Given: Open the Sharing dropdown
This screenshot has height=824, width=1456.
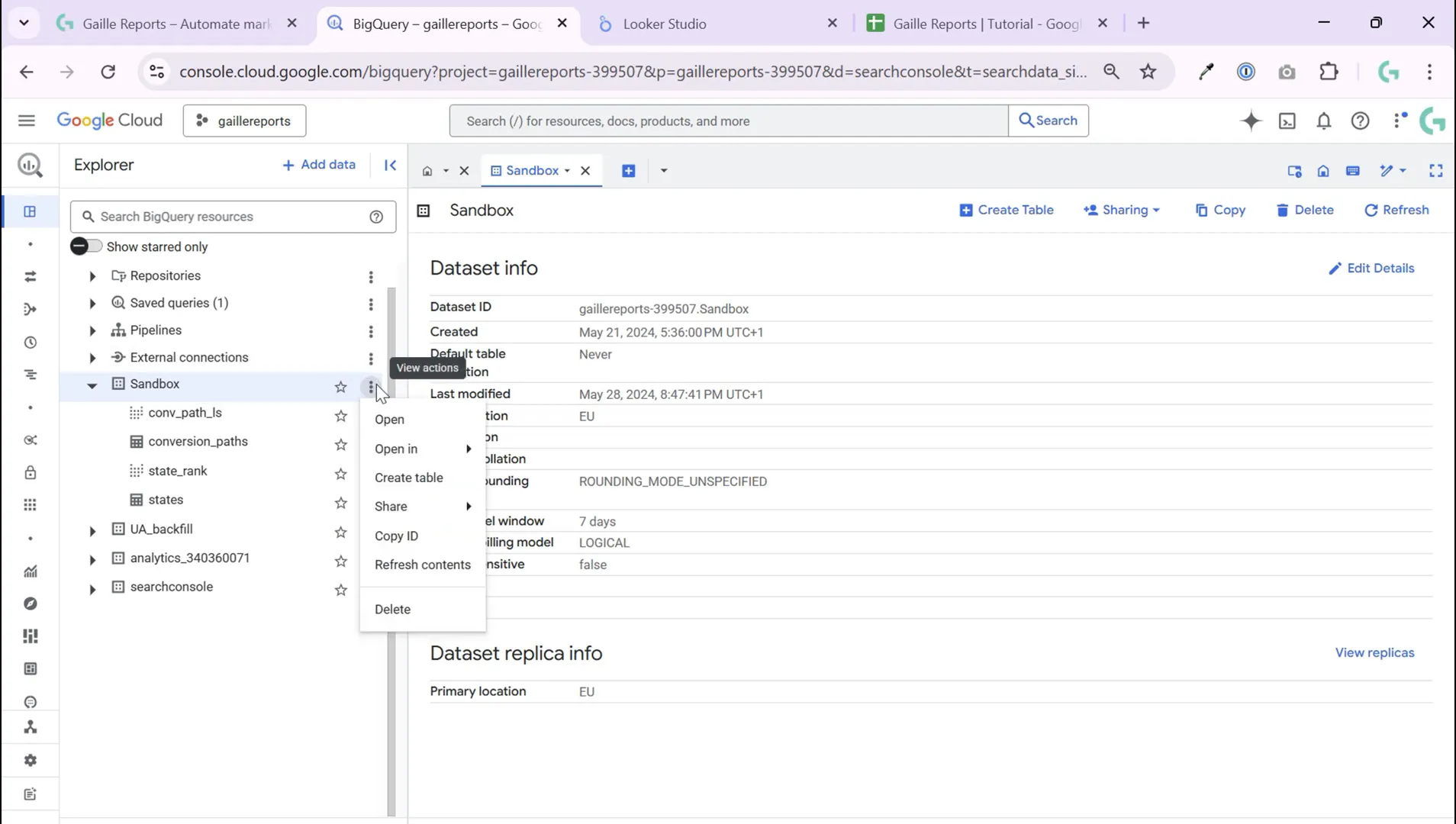Looking at the screenshot, I should [1121, 210].
